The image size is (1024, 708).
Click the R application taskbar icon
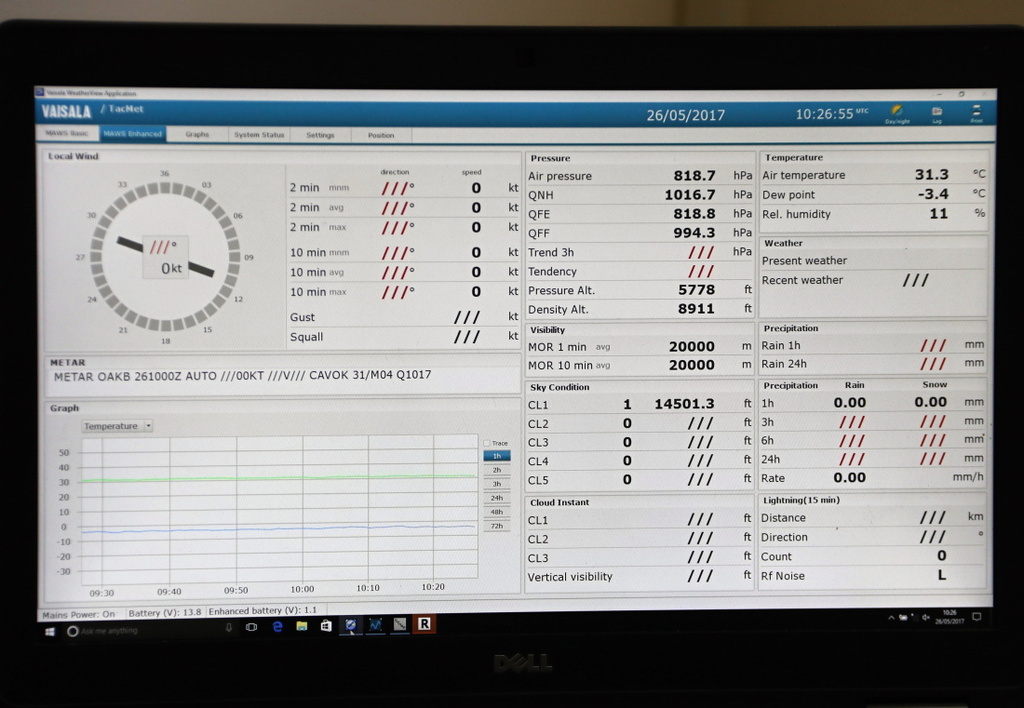[424, 624]
